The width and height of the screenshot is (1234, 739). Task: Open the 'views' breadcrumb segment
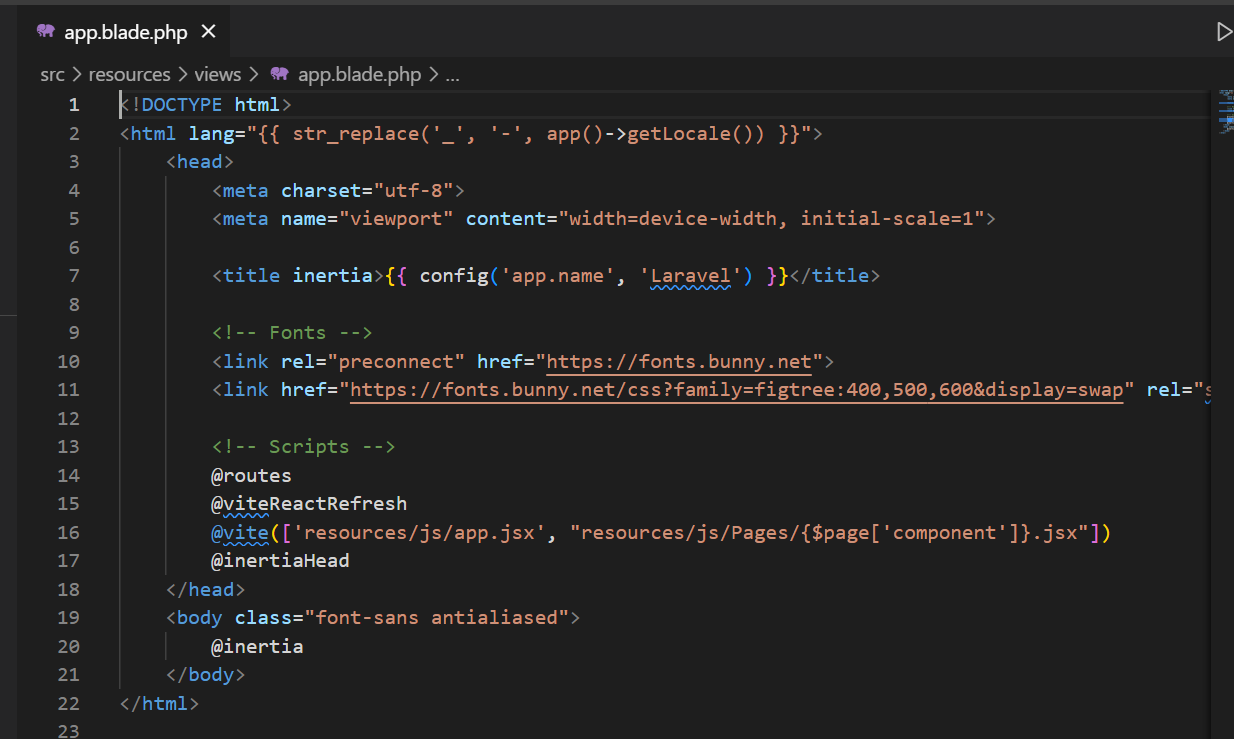218,74
